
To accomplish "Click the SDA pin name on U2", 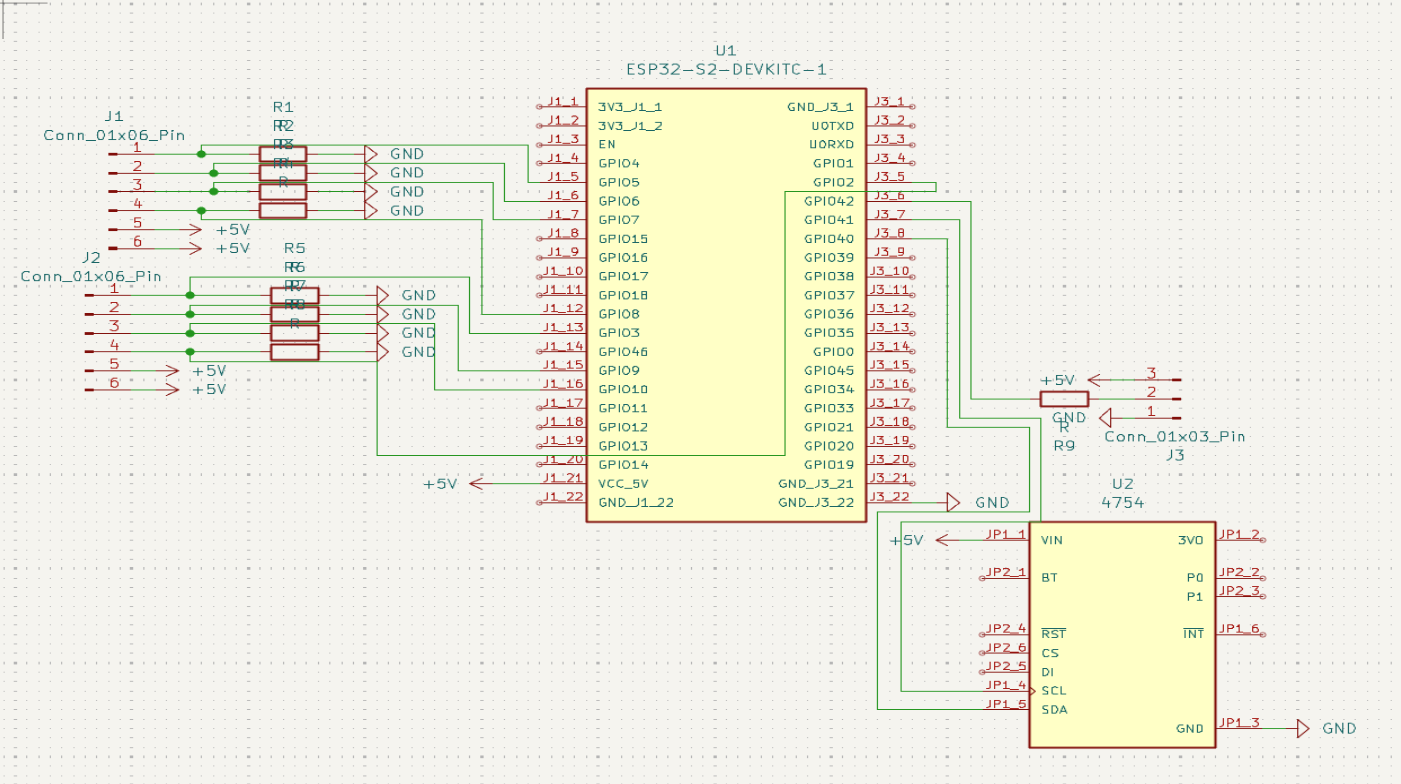I will (x=1054, y=710).
